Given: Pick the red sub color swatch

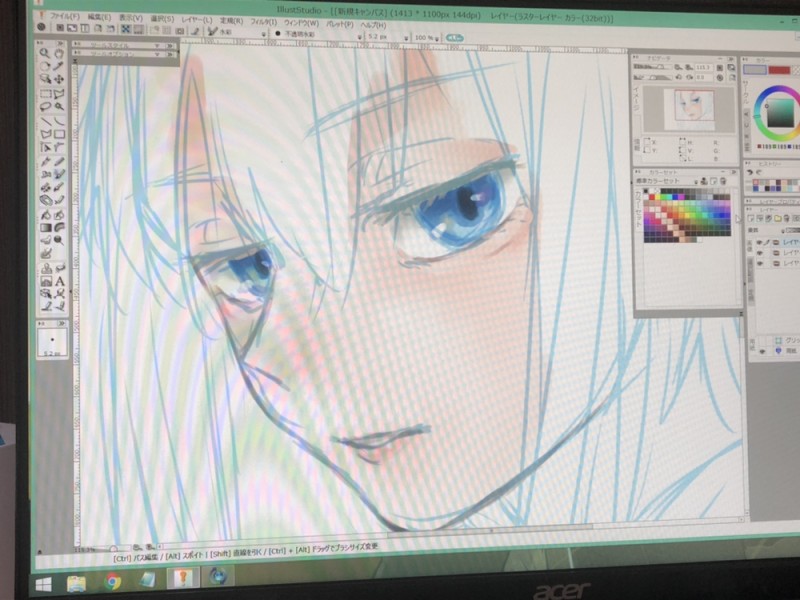Looking at the screenshot, I should click(779, 70).
